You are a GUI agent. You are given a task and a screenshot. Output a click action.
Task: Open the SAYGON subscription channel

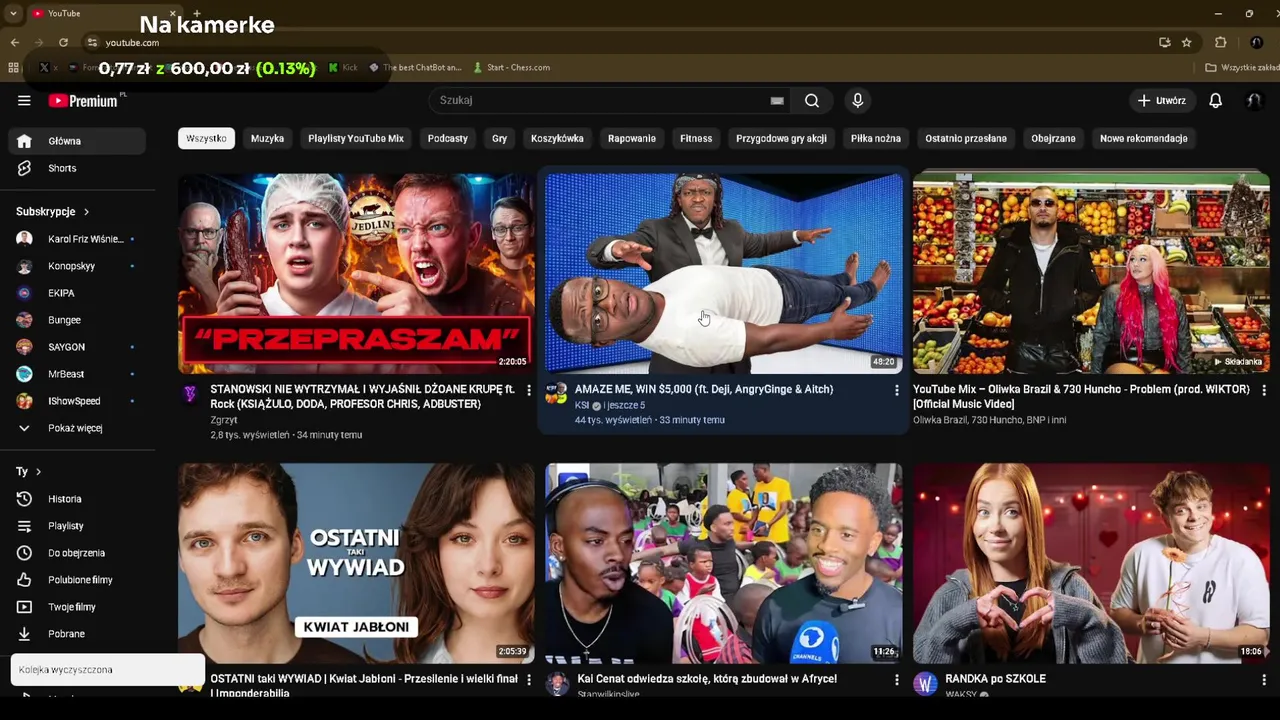coord(77,347)
